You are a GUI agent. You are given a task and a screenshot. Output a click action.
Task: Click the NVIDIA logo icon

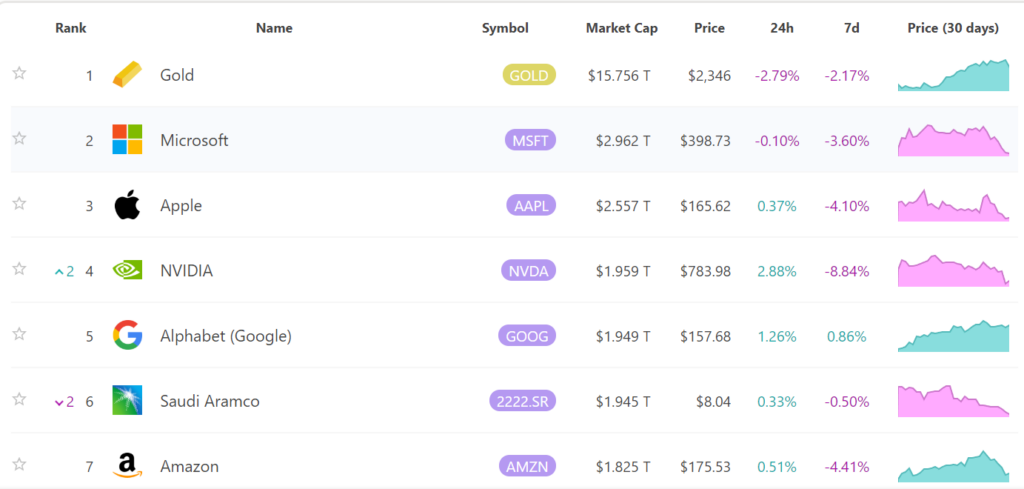tap(127, 270)
